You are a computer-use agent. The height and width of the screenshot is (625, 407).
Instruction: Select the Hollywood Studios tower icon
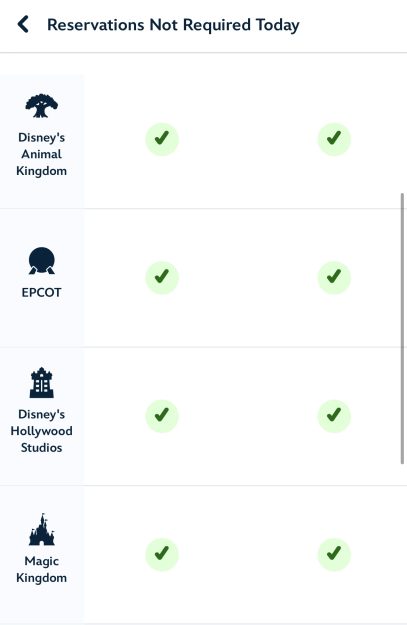point(41,383)
